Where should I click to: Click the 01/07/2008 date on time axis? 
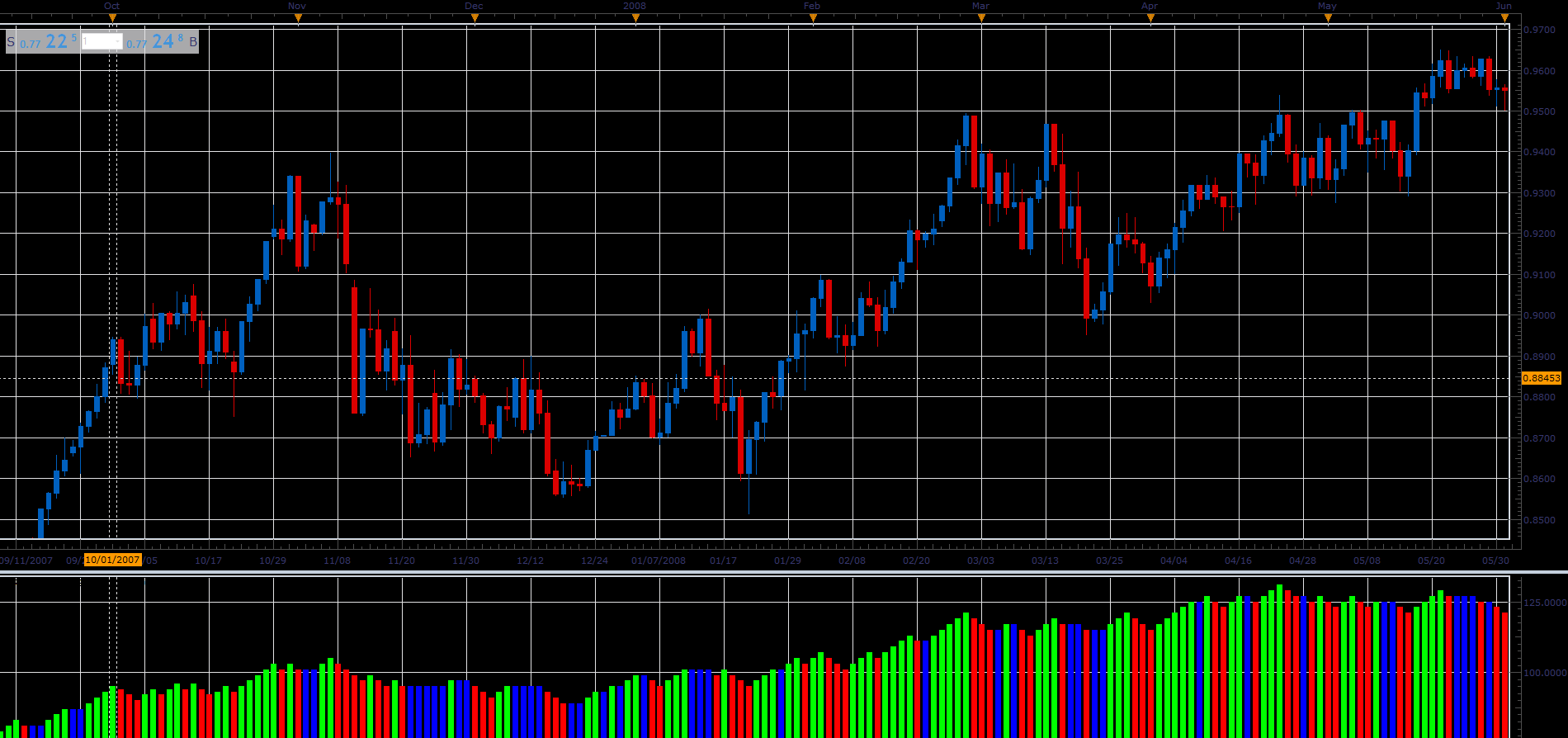(659, 561)
